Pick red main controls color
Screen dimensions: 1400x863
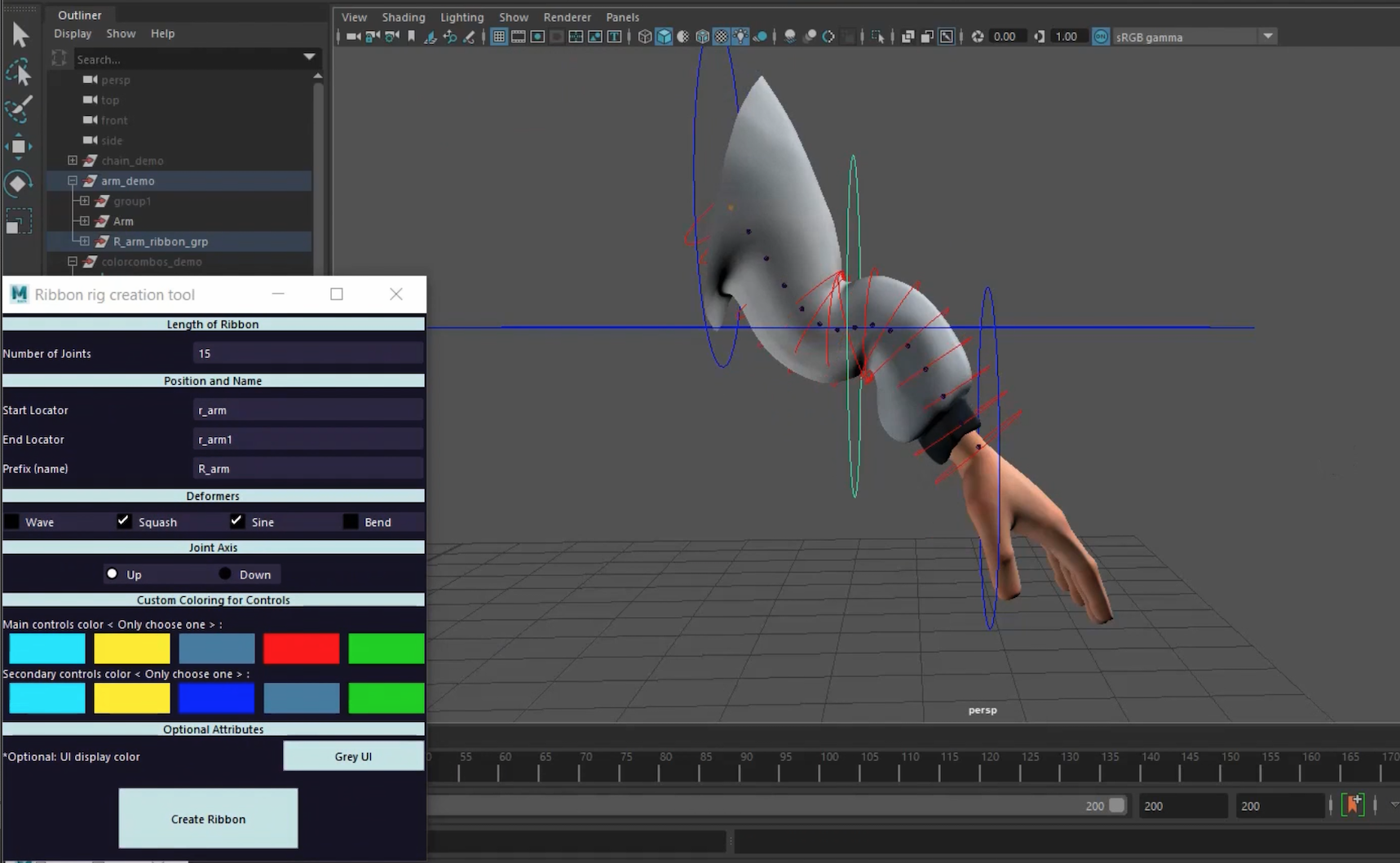[301, 648]
